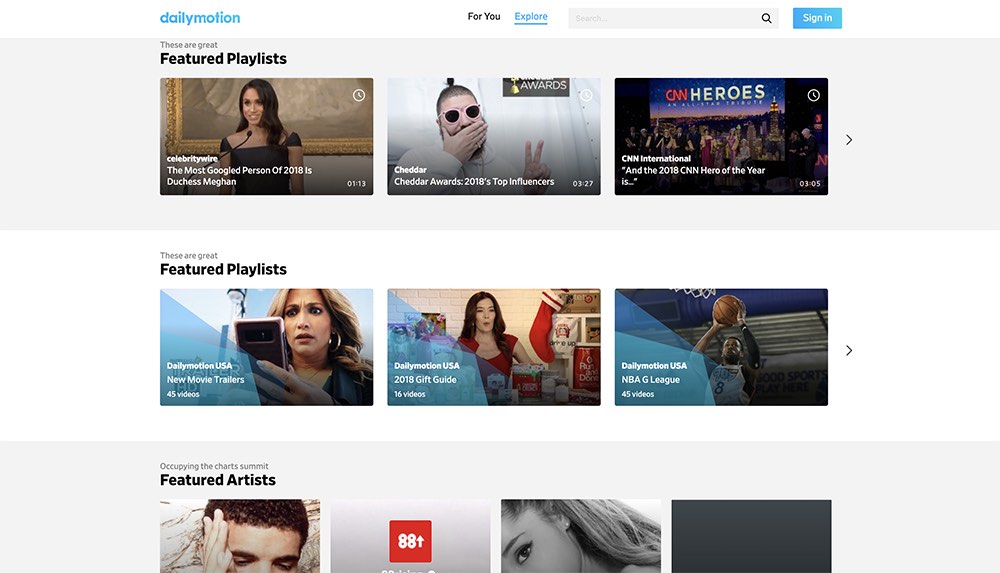Open Cheddar Awards: 2018's Top Influencers title

[x=474, y=182]
